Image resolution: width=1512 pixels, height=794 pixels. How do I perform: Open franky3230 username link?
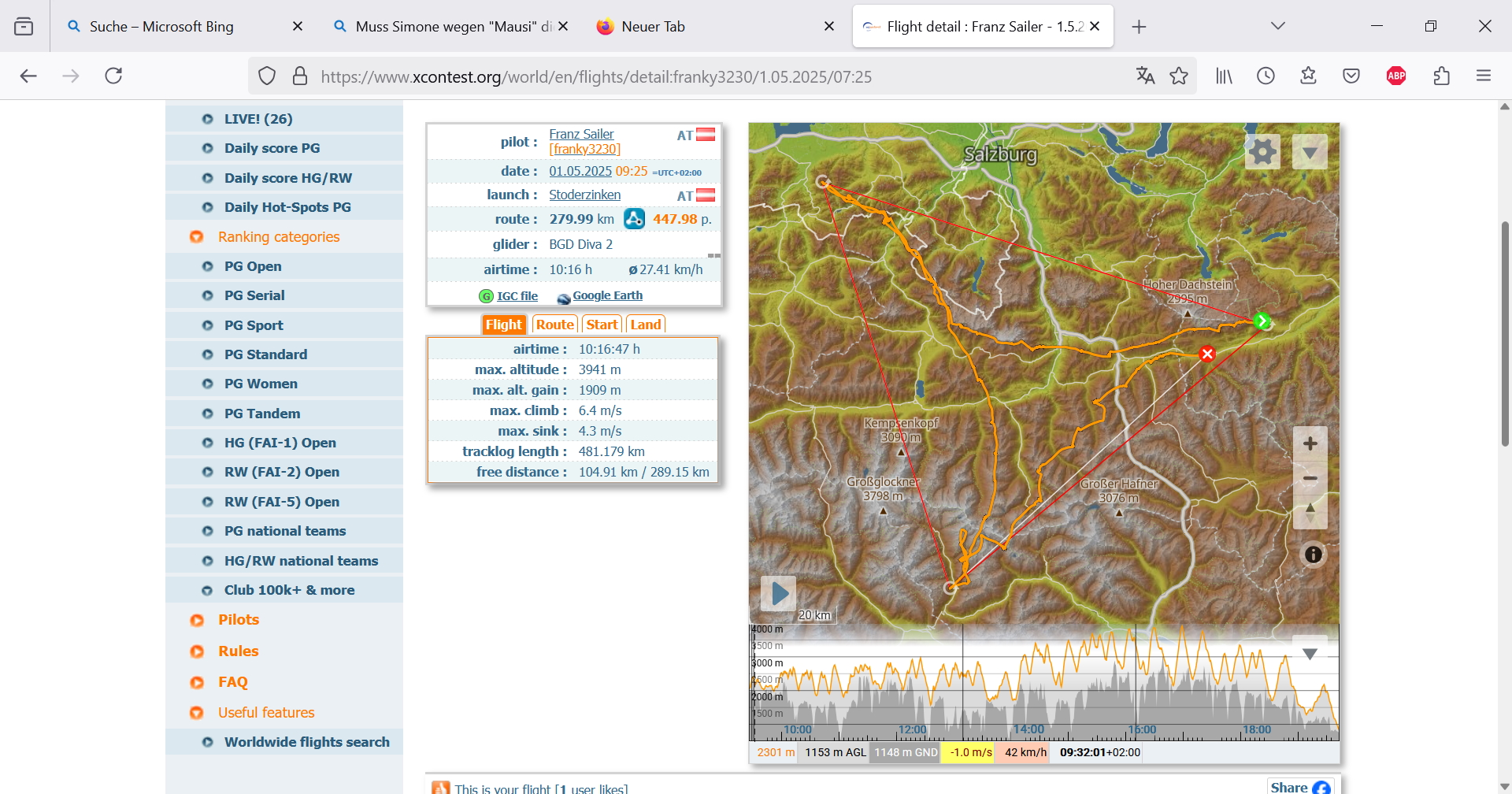tap(584, 149)
